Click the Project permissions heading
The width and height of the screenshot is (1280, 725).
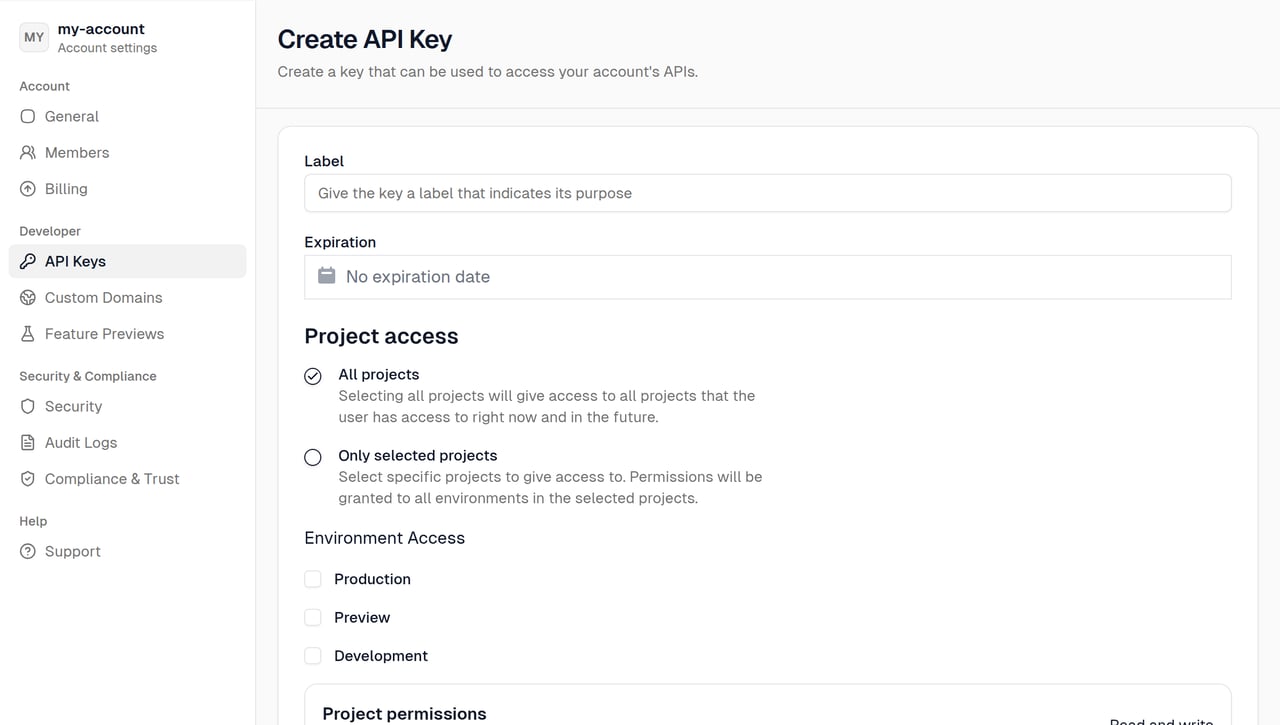point(404,713)
